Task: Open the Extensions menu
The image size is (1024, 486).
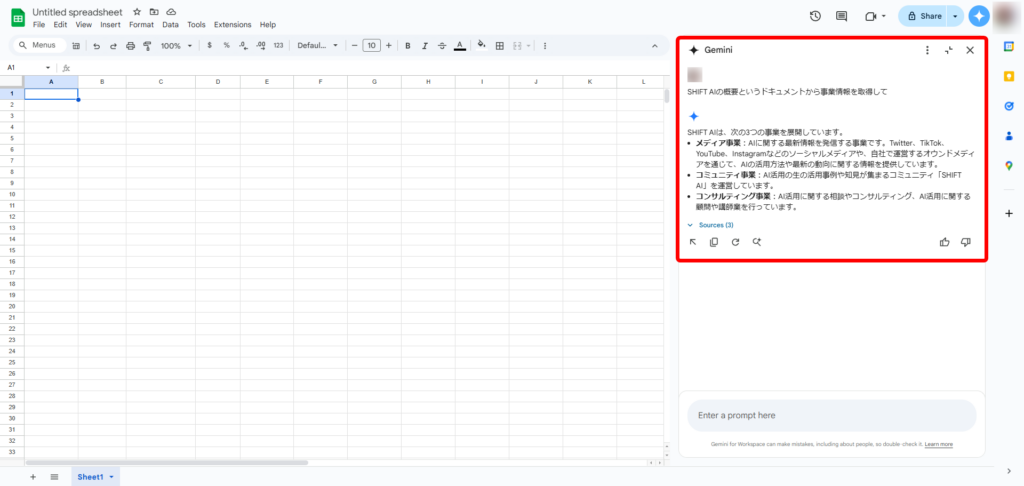Action: tap(232, 25)
